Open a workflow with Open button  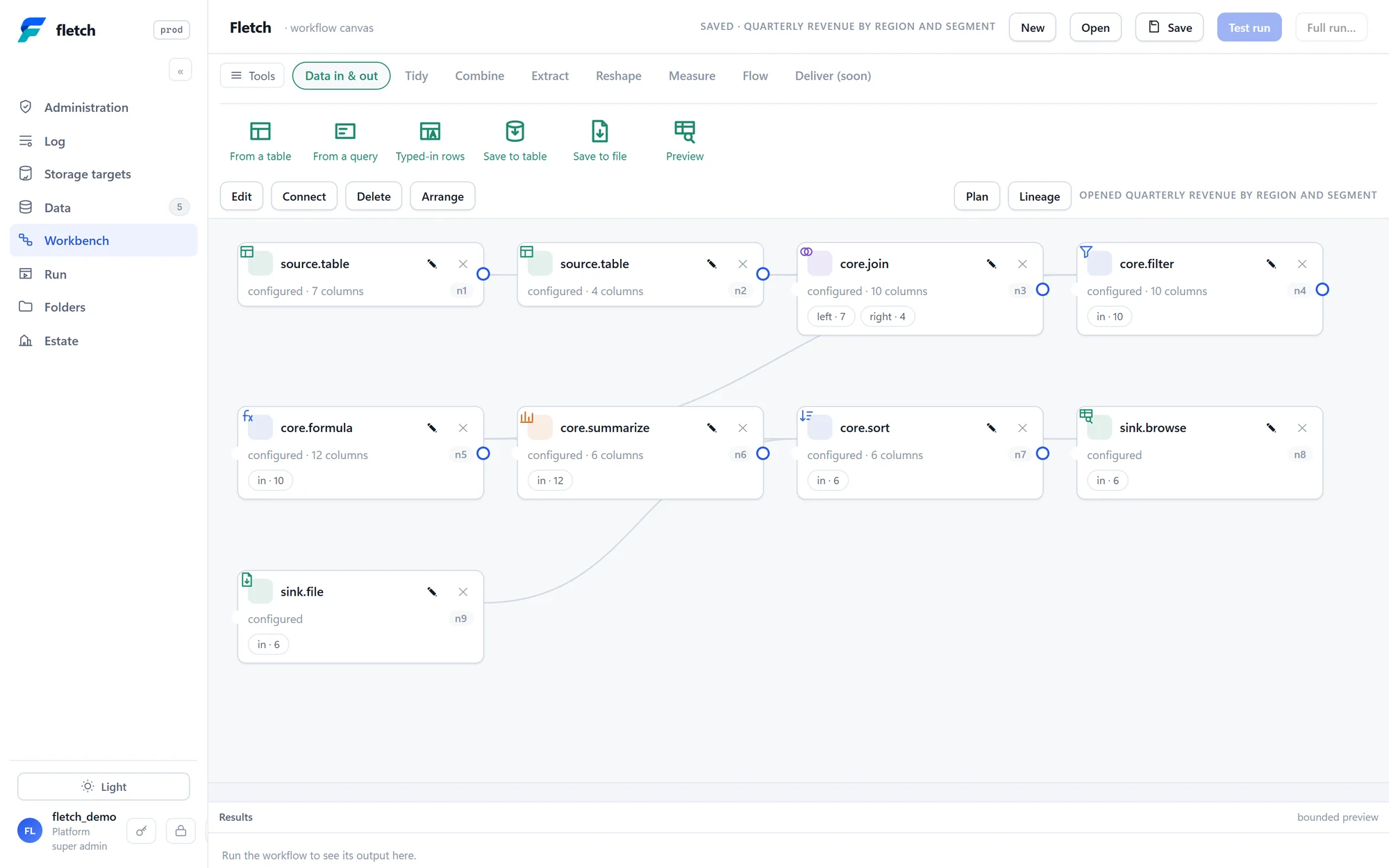click(x=1095, y=28)
